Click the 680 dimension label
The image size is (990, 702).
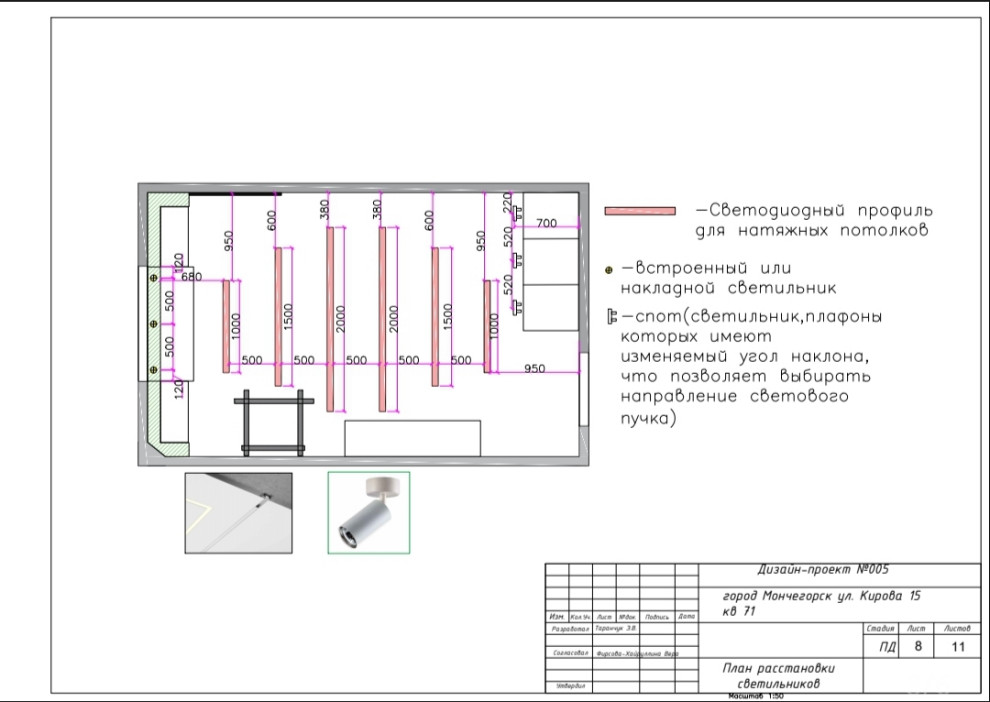190,277
